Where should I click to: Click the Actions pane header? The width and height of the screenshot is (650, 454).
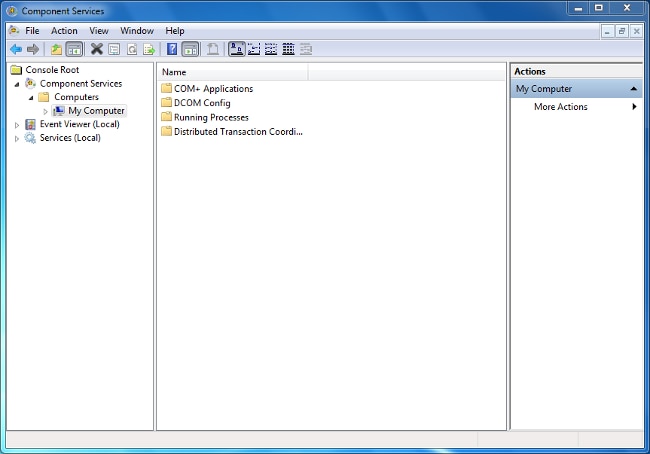[576, 71]
